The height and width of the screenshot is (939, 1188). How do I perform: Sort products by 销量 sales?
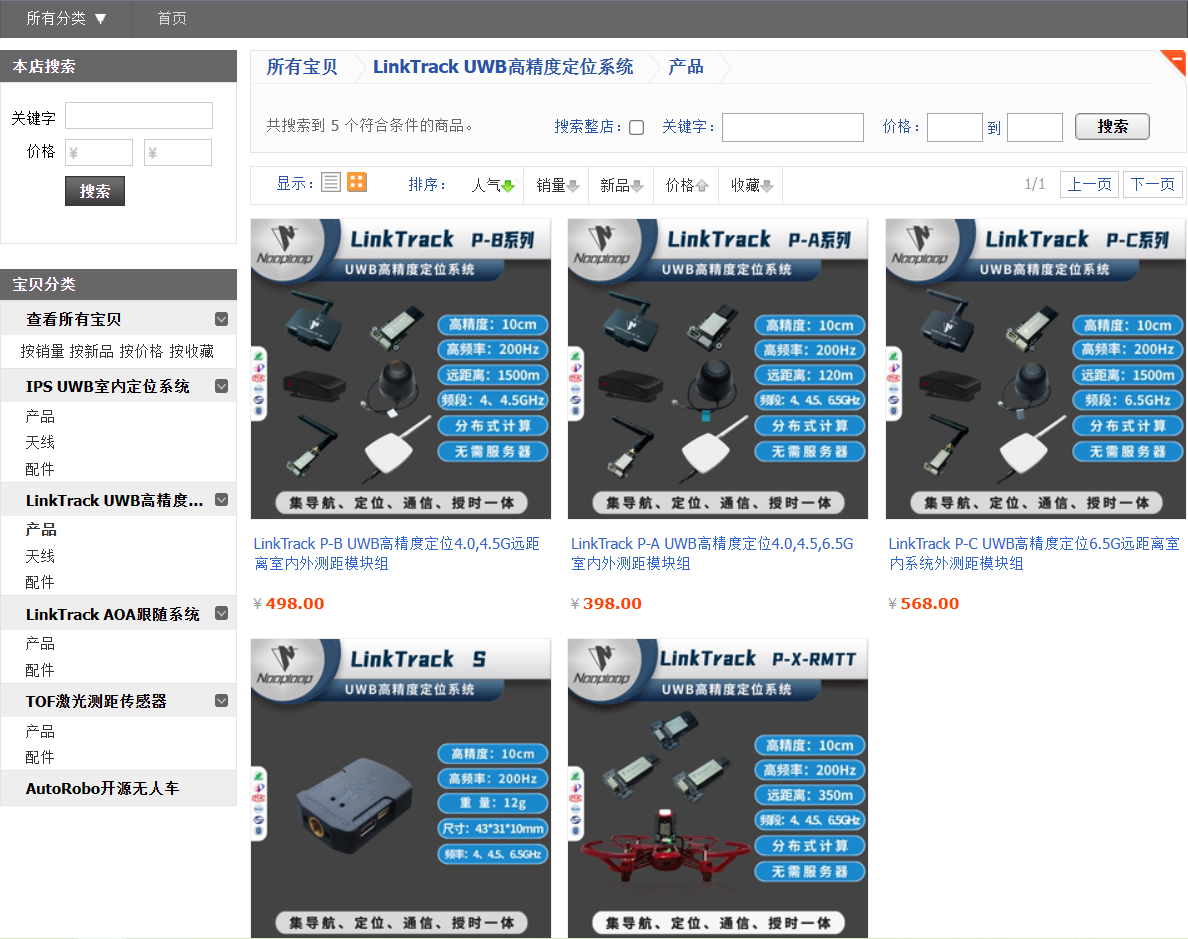558,185
